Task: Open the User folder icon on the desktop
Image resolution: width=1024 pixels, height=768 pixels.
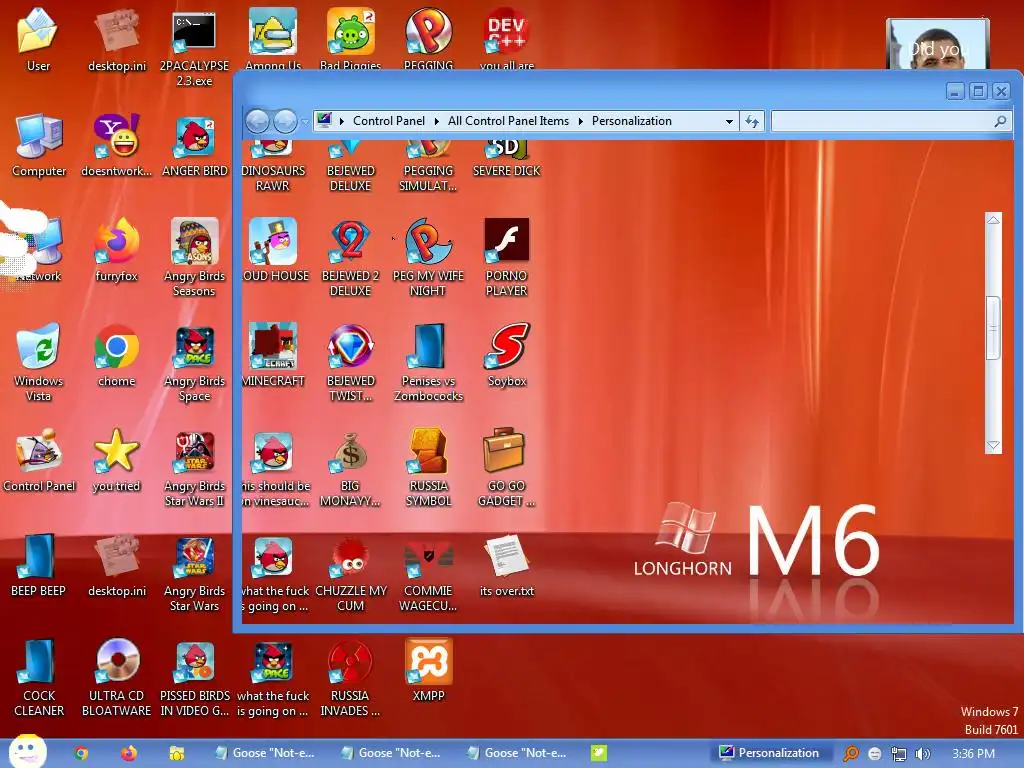Action: [38, 39]
